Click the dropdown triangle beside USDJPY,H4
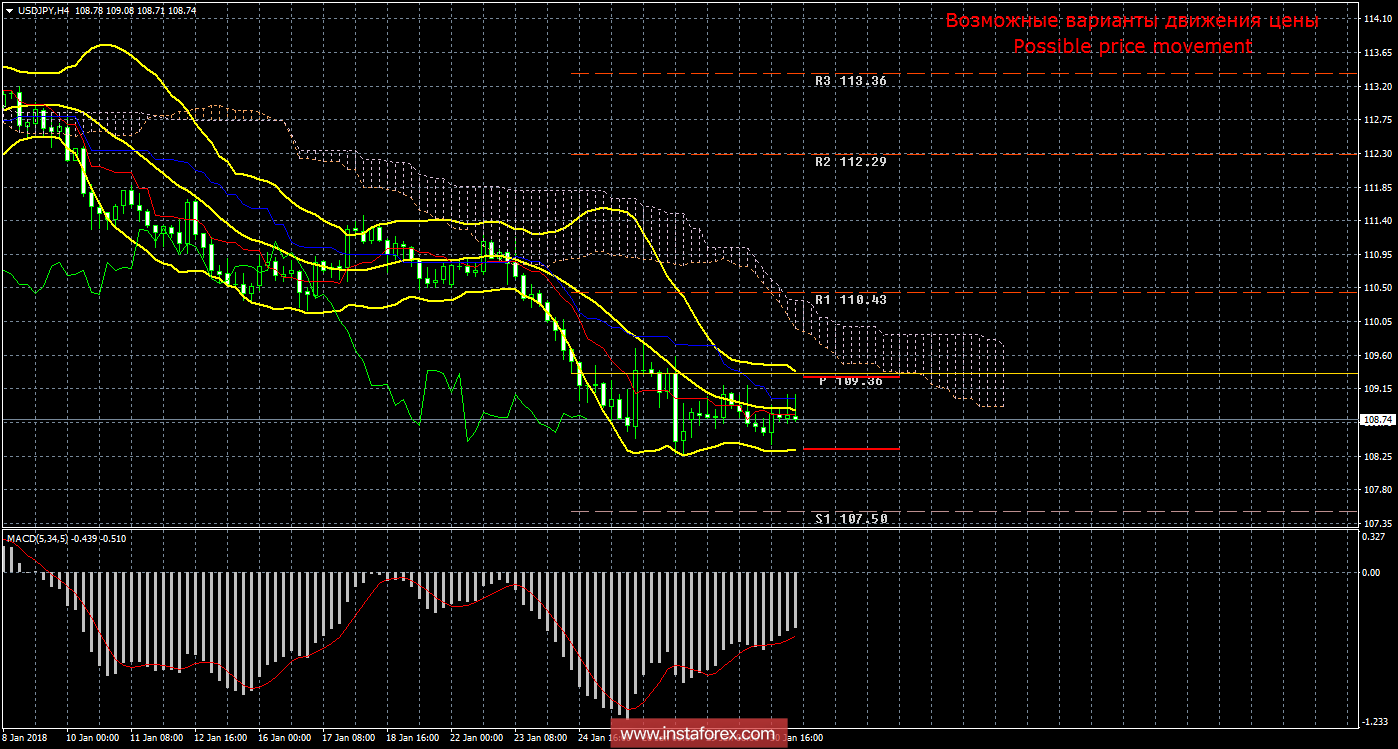 click(8, 8)
